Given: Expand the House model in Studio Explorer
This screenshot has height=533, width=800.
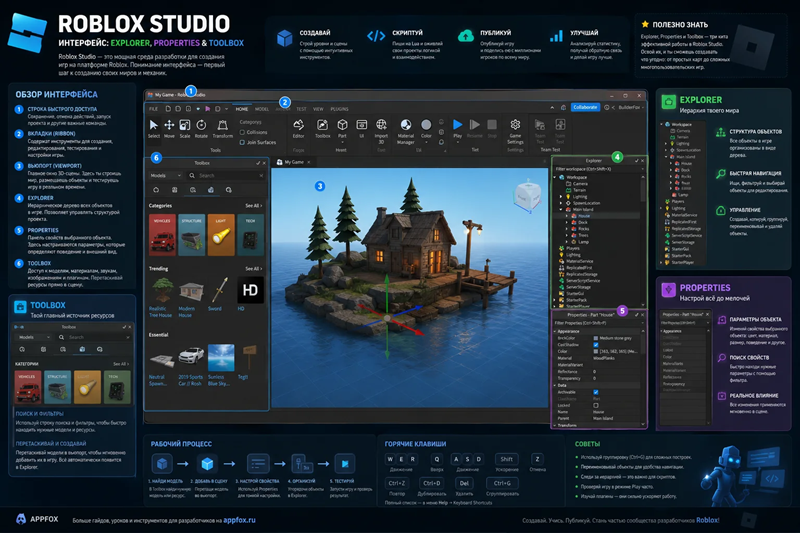Looking at the screenshot, I should pos(567,216).
